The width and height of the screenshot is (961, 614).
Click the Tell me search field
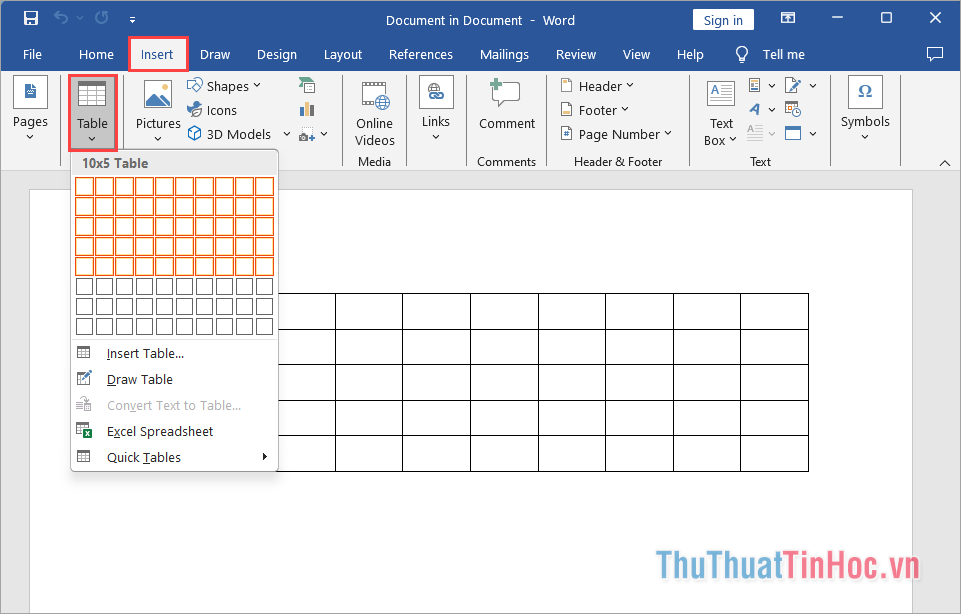pyautogui.click(x=783, y=55)
